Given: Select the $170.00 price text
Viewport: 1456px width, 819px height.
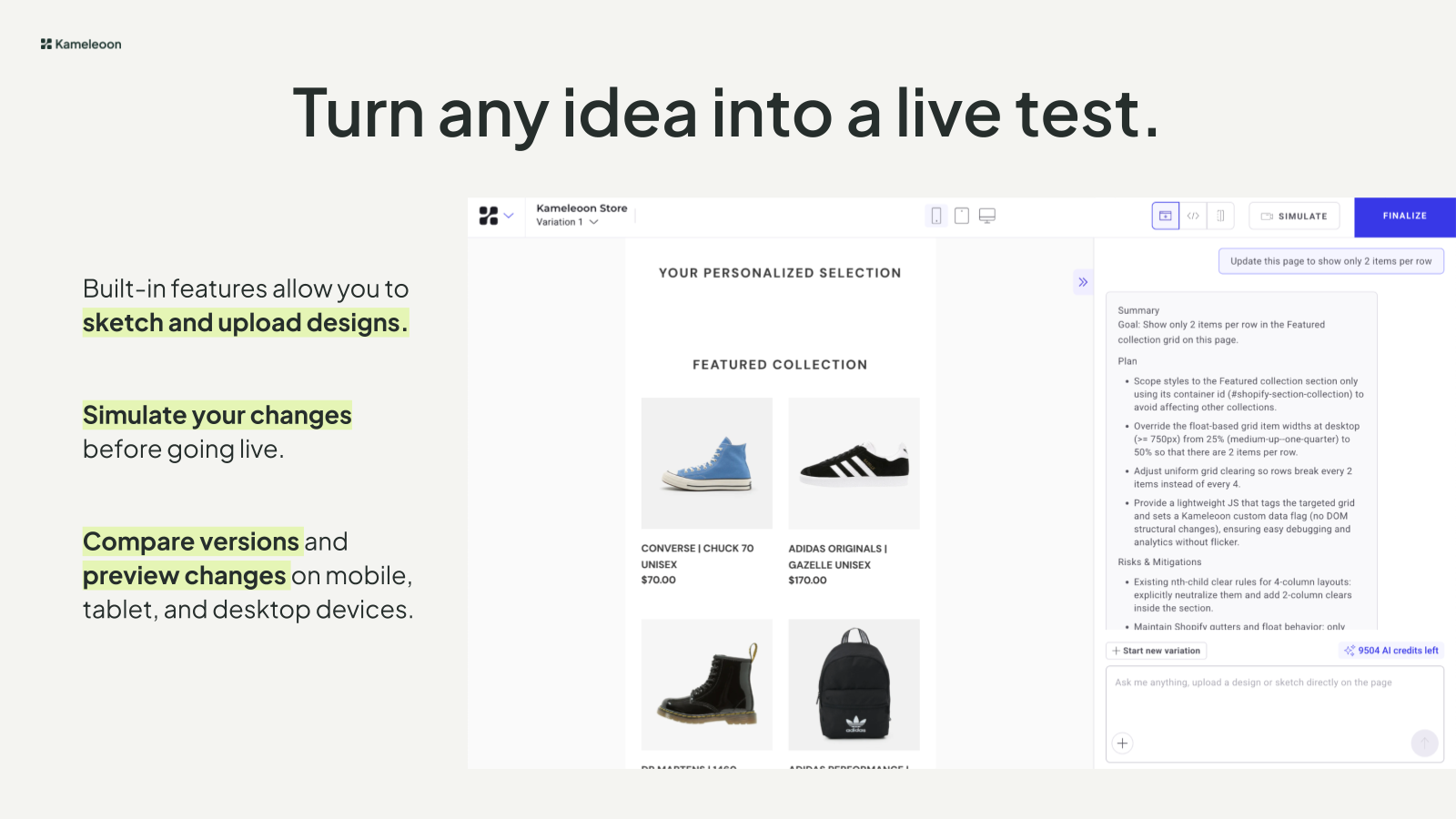Looking at the screenshot, I should pos(808,581).
